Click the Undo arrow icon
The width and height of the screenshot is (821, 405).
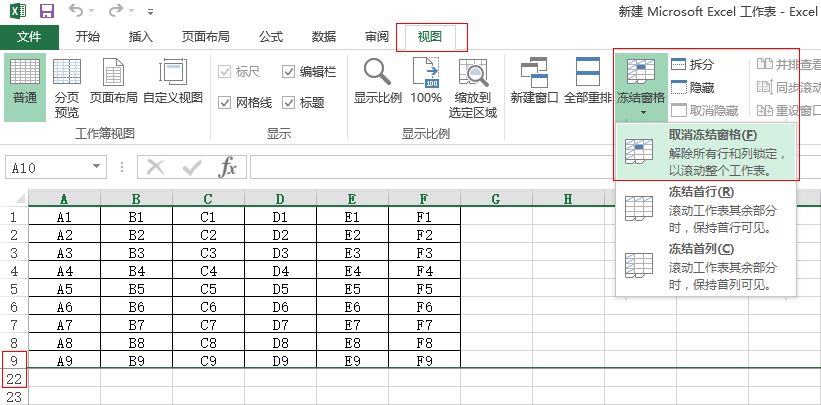78,12
